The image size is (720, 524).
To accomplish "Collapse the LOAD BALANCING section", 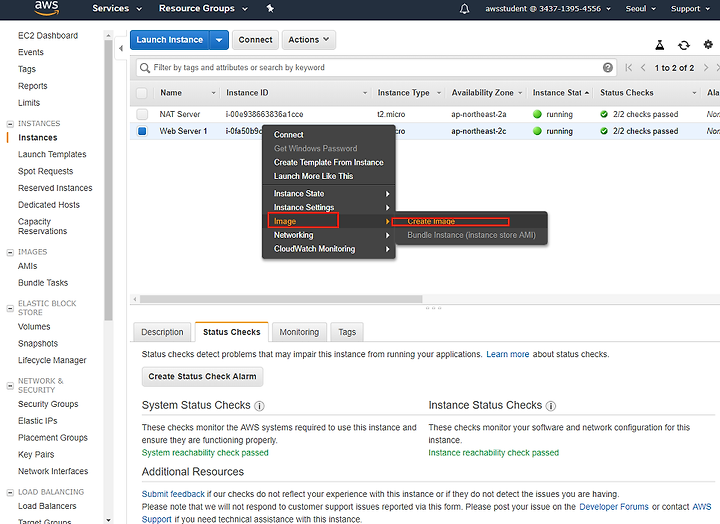I will pos(10,493).
